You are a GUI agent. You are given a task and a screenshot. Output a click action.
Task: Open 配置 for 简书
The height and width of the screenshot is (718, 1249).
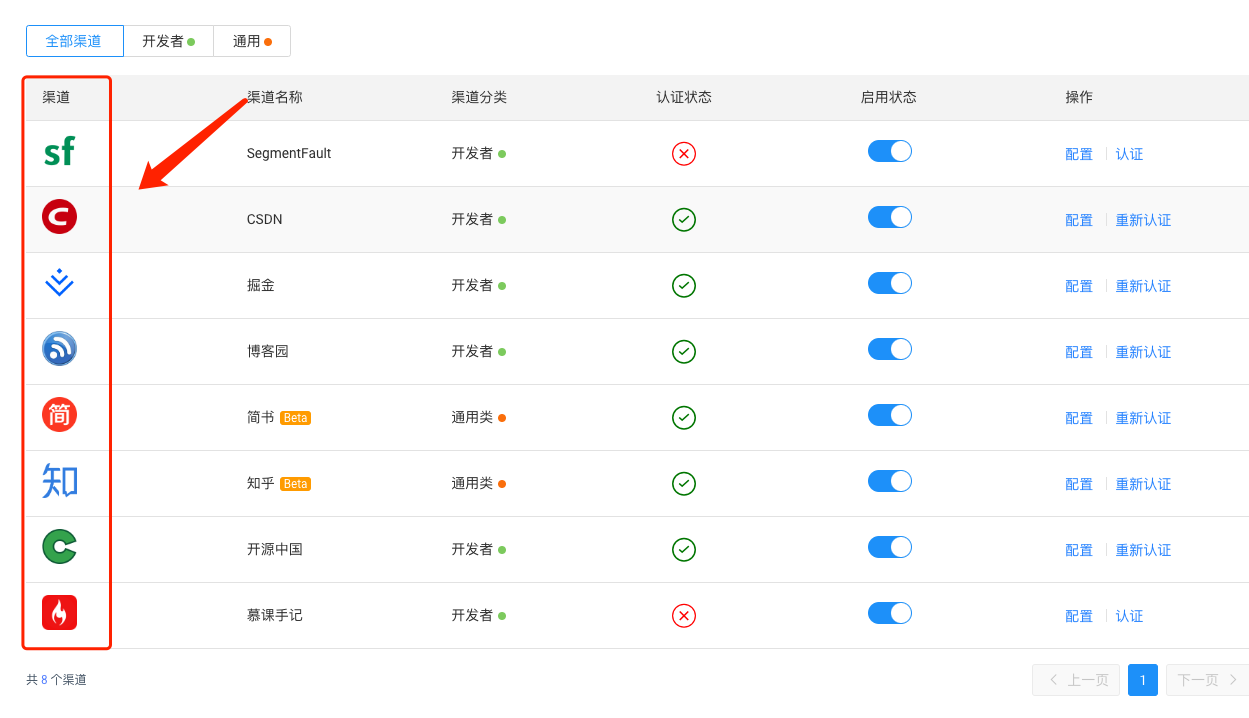coord(1079,418)
